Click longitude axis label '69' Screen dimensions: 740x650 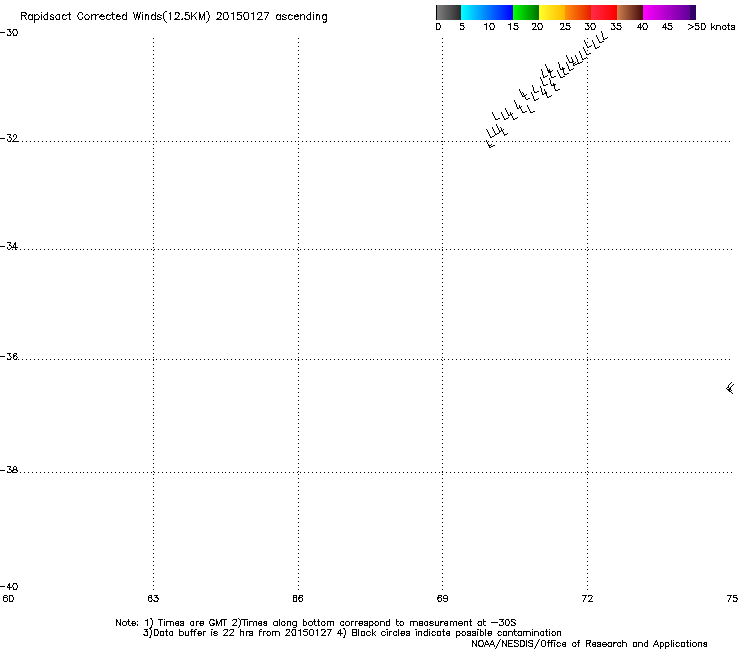point(442,599)
